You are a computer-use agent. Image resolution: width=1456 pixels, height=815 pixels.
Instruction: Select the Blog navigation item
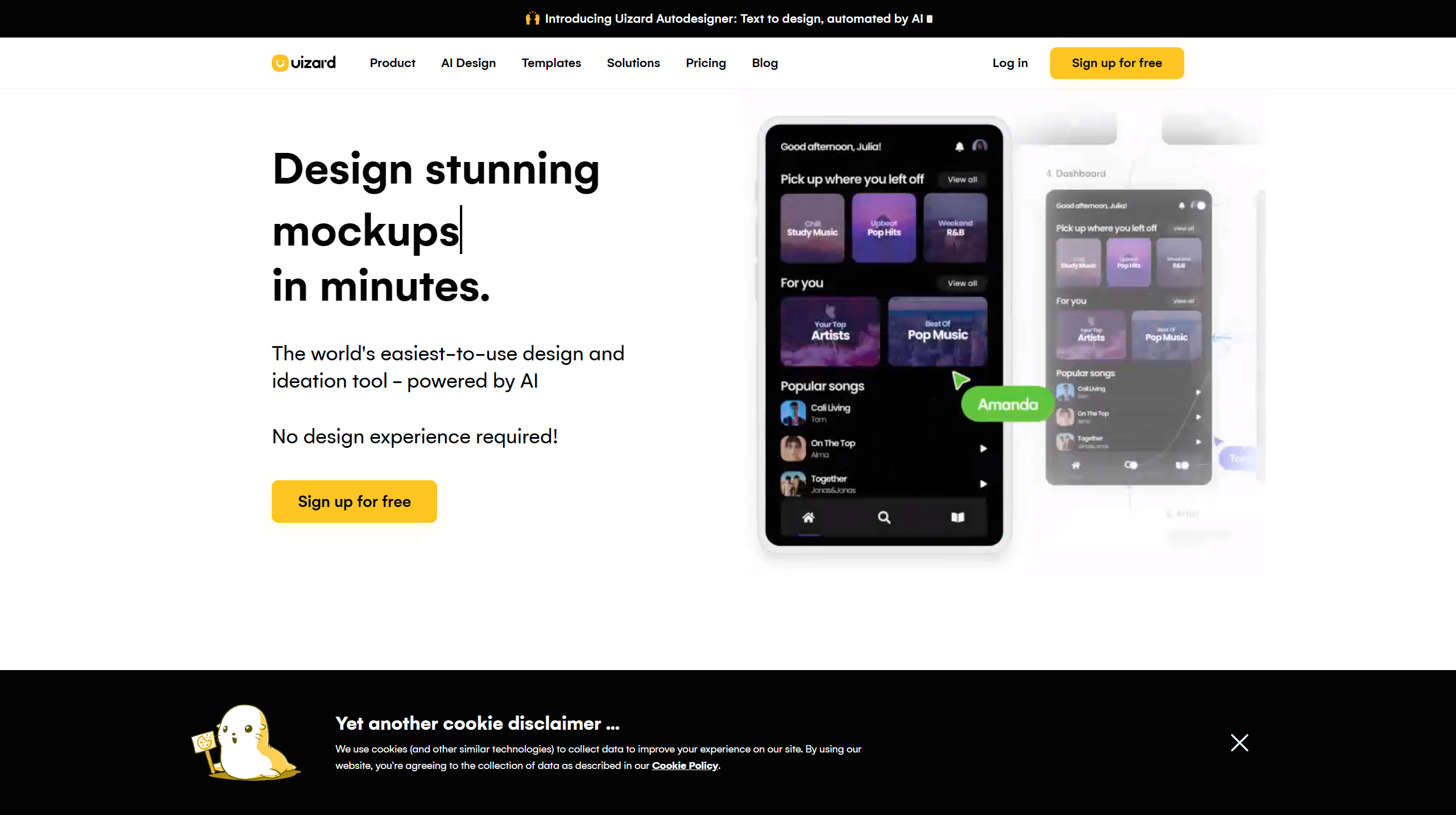[765, 63]
